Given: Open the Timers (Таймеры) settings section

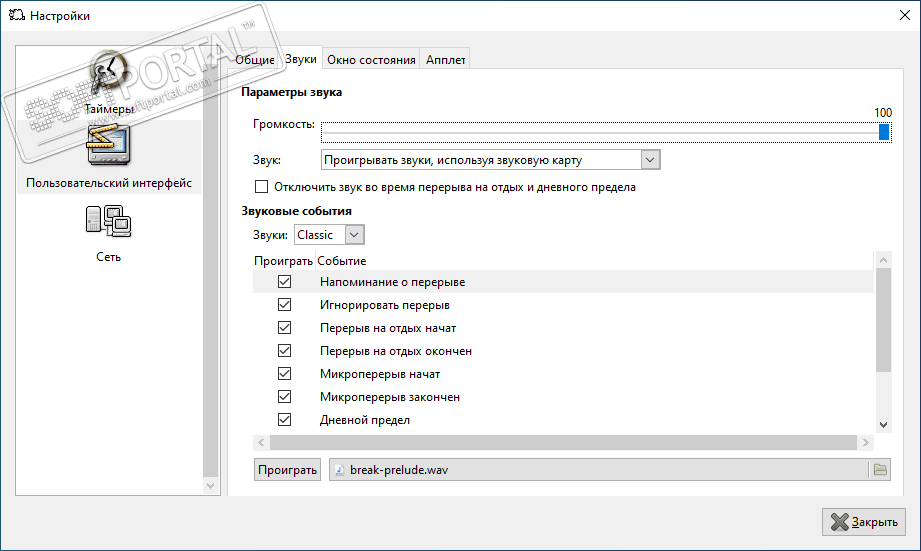Looking at the screenshot, I should point(109,82).
